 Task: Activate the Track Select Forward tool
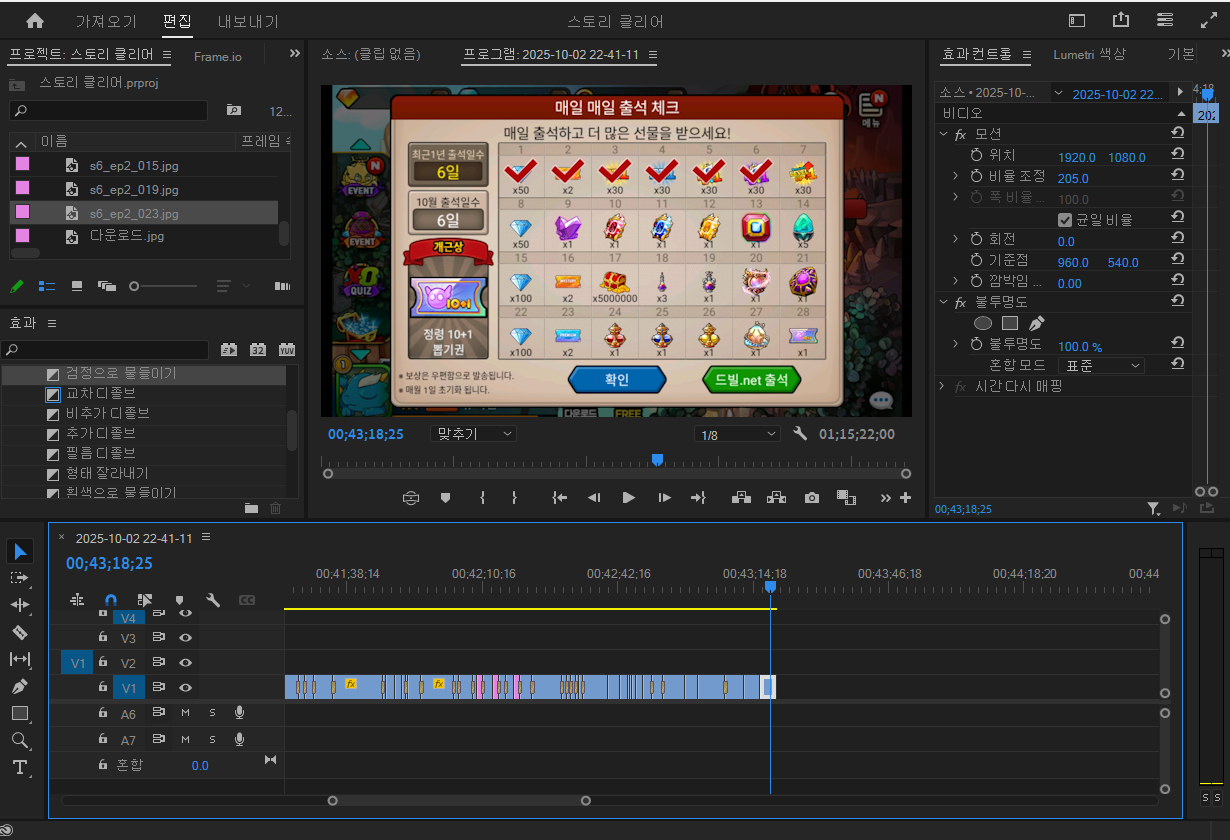point(21,578)
